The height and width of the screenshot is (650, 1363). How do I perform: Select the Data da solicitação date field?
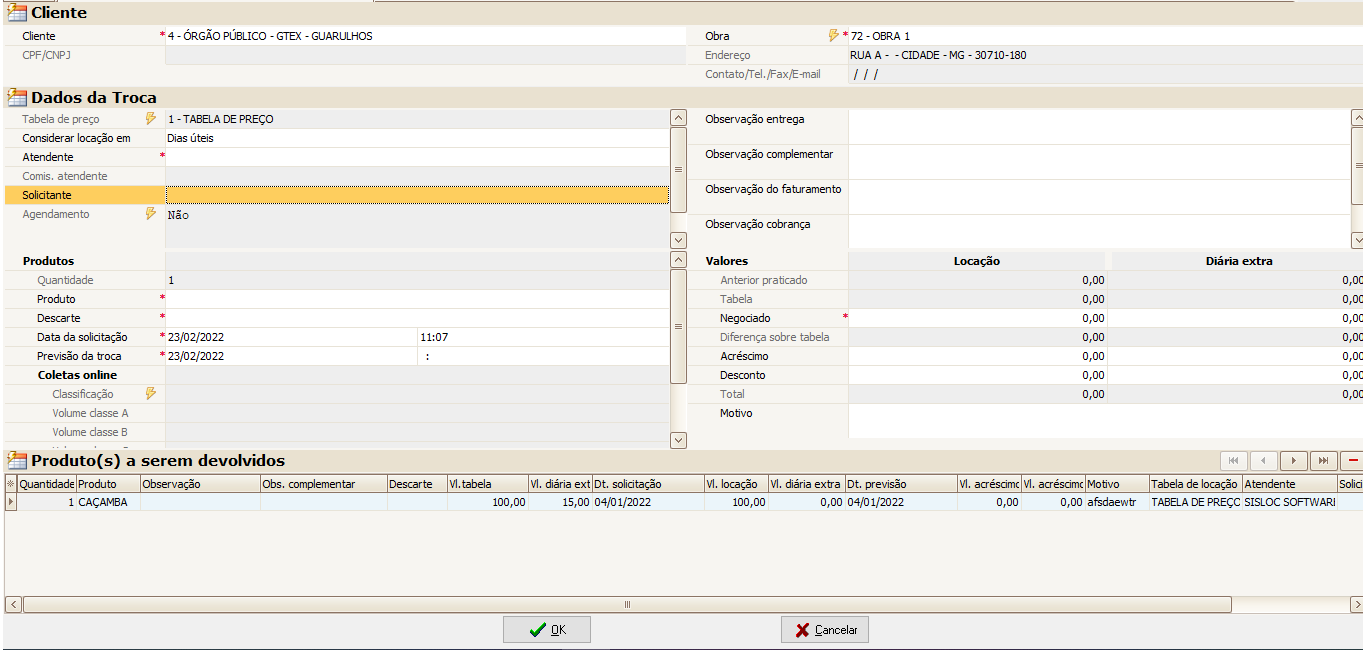[291, 337]
